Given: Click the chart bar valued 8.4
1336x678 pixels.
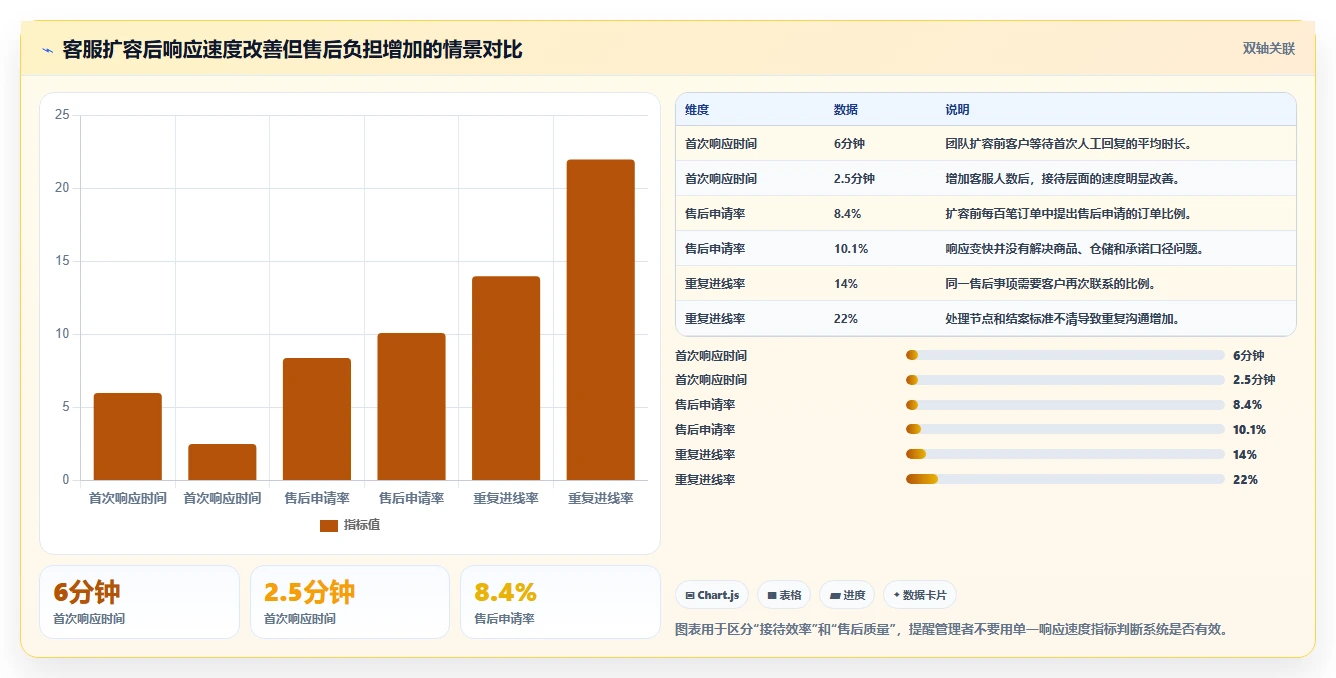Looking at the screenshot, I should coord(317,419).
